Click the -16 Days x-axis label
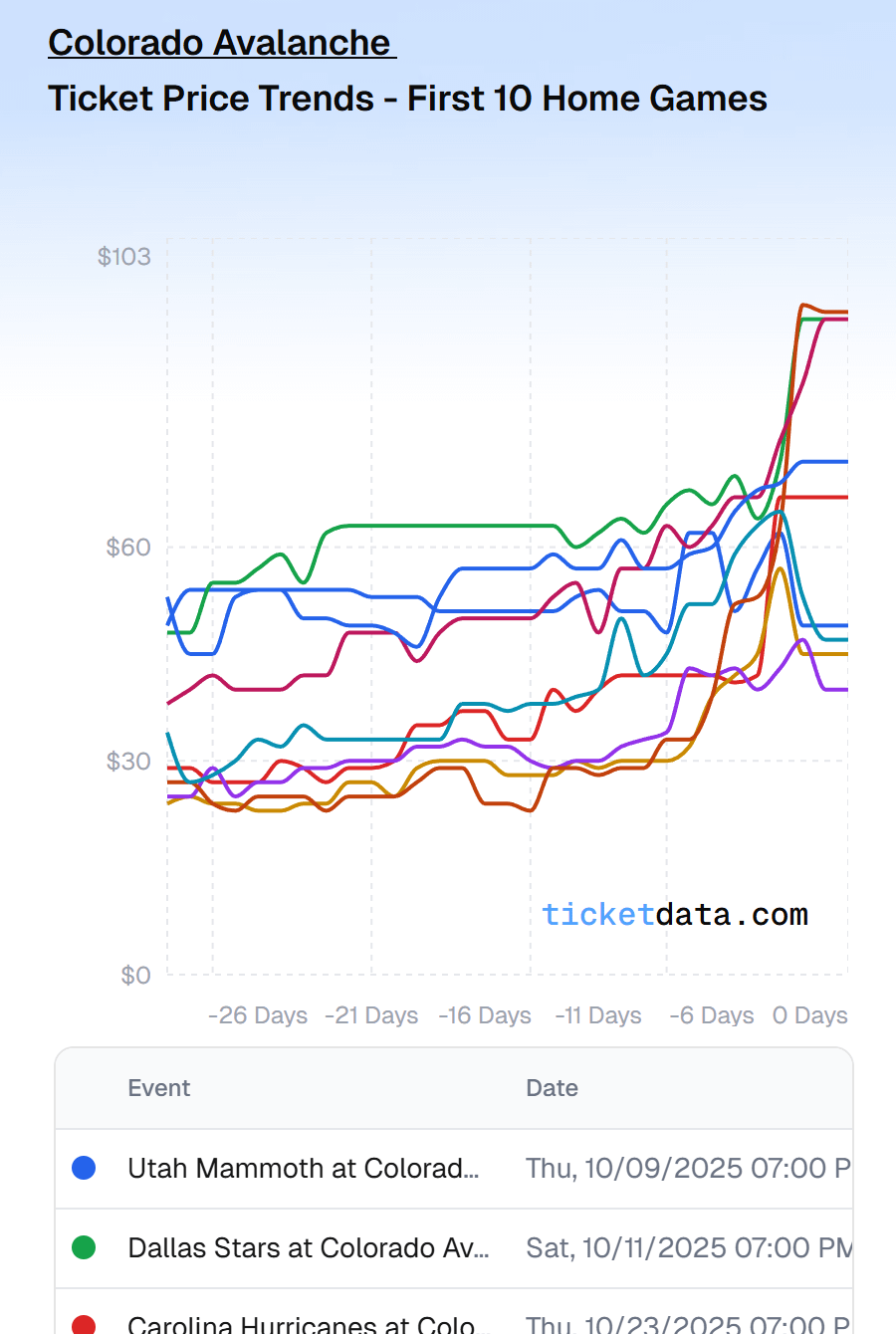 coord(485,1015)
